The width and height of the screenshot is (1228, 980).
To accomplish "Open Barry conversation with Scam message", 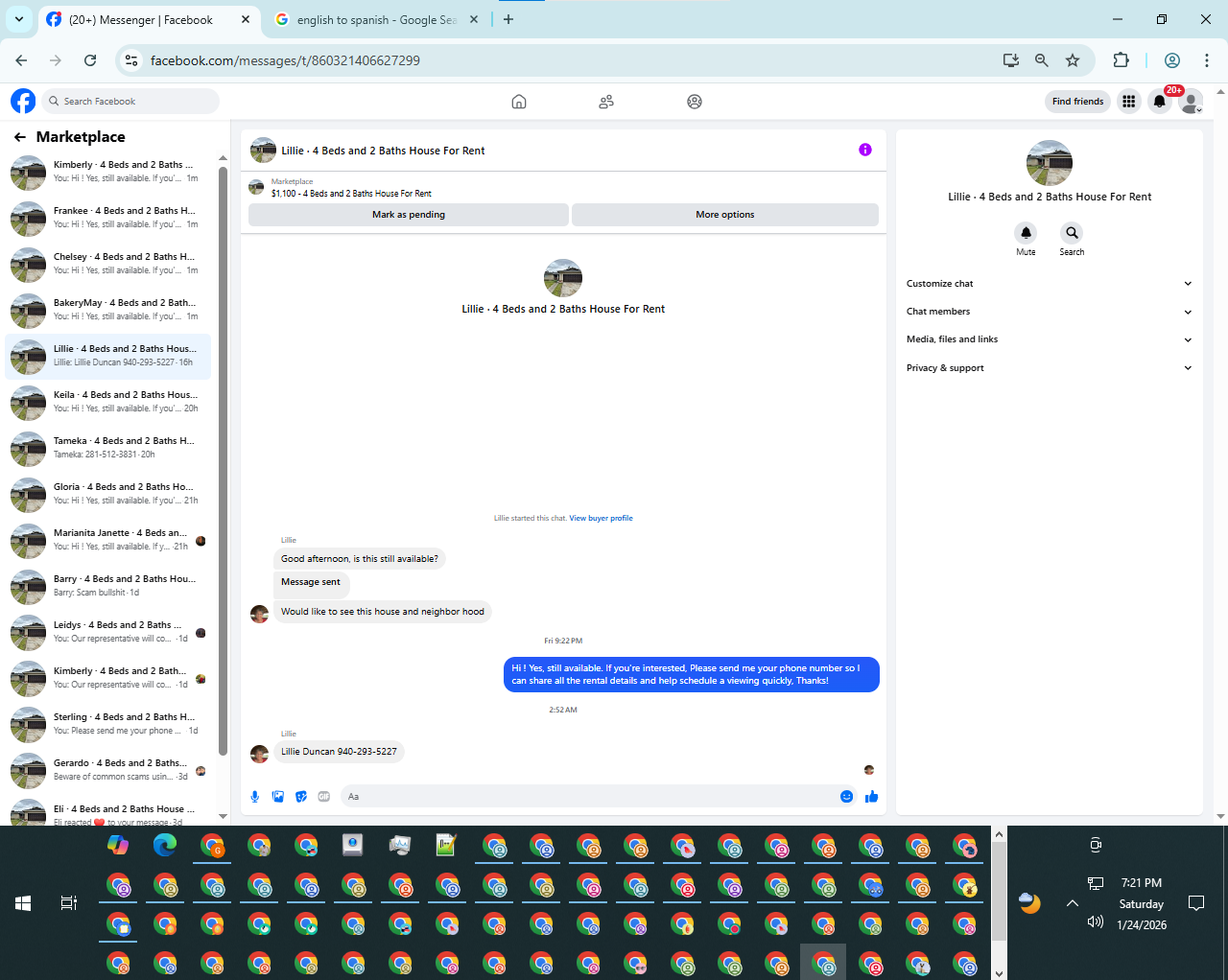I will pyautogui.click(x=107, y=586).
